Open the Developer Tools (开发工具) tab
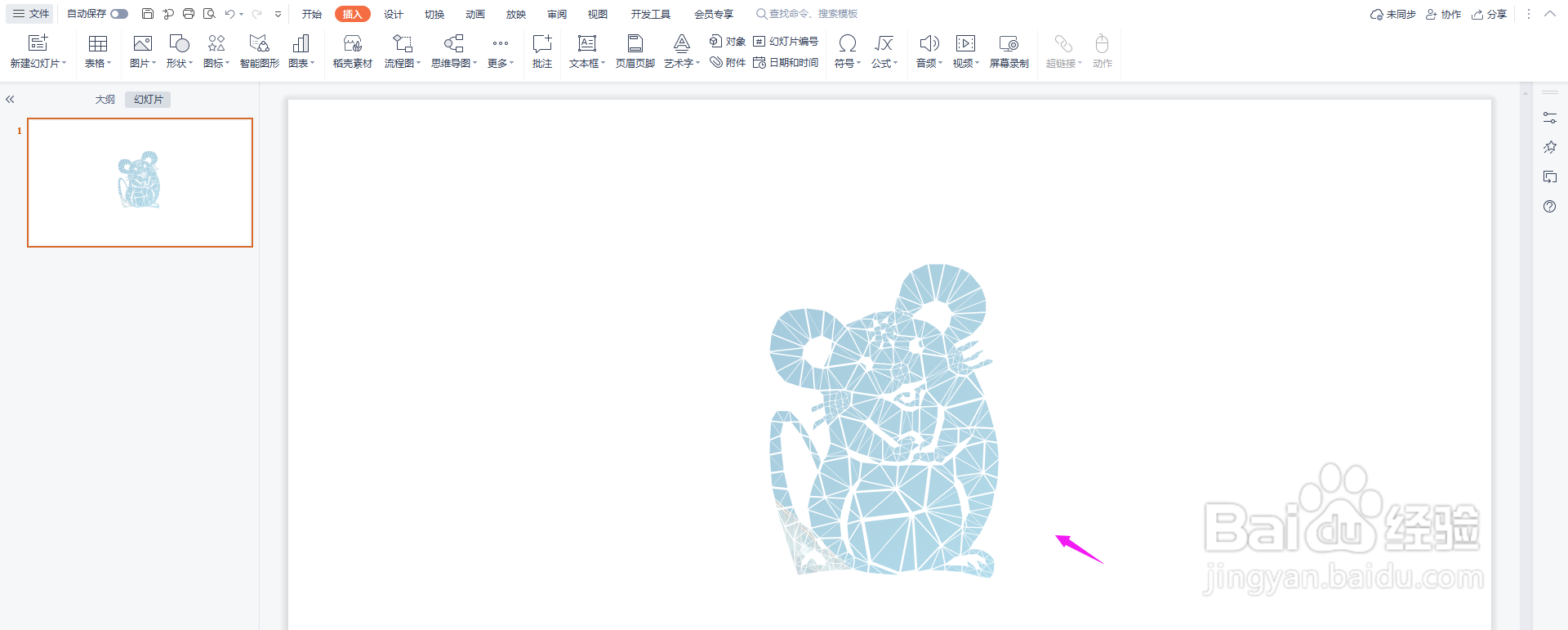This screenshot has height=630, width=1568. coord(651,14)
